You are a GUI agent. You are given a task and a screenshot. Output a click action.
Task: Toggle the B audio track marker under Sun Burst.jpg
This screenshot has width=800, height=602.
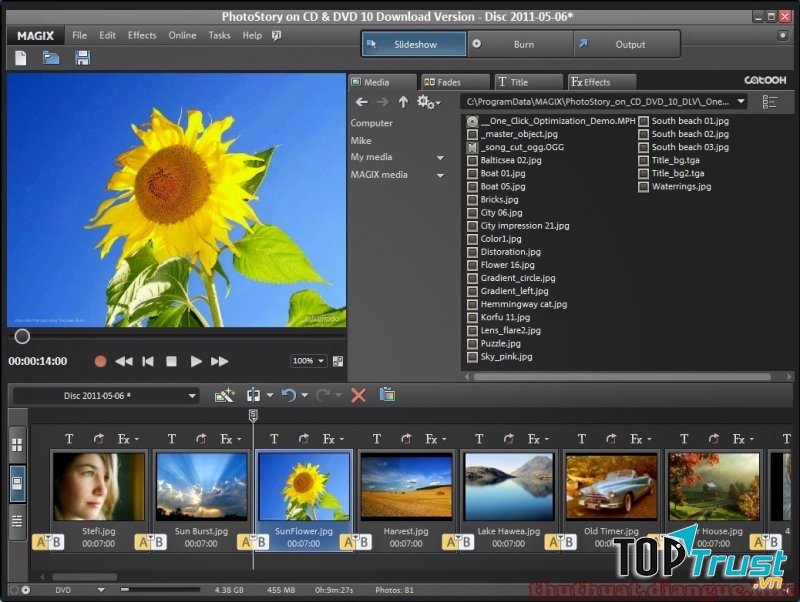click(x=158, y=541)
